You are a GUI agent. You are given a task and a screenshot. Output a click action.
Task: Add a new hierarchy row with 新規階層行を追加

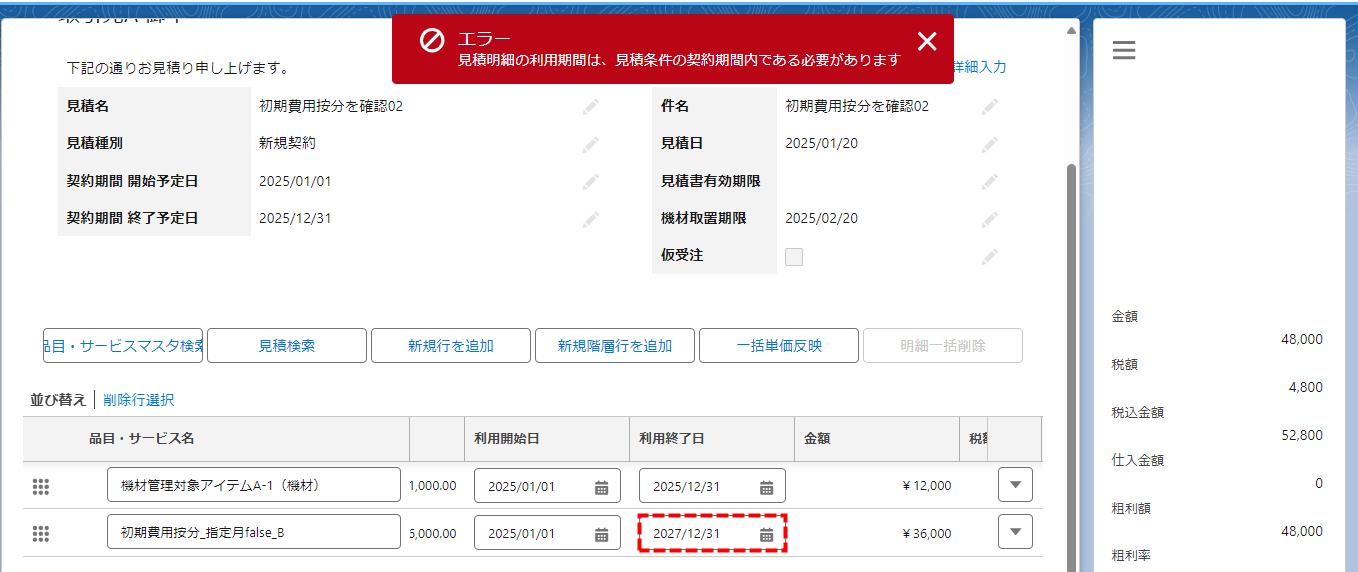coord(614,346)
